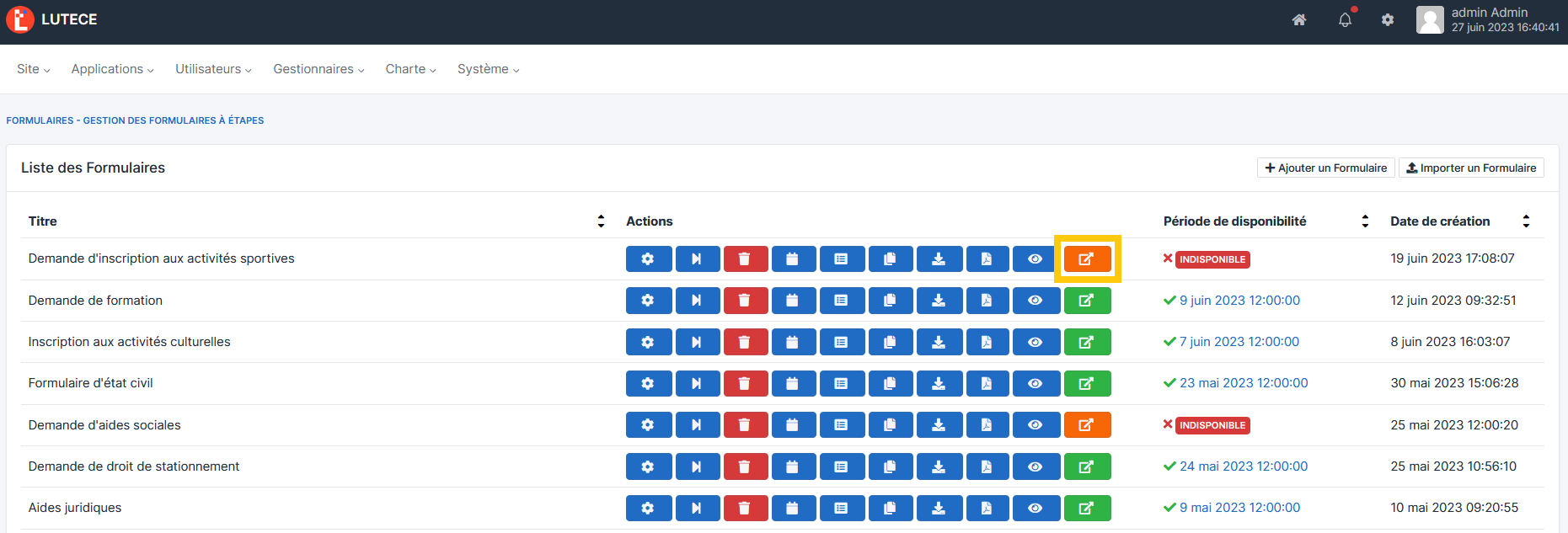Go to home page via house icon
The height and width of the screenshot is (533, 1568).
pyautogui.click(x=1299, y=20)
